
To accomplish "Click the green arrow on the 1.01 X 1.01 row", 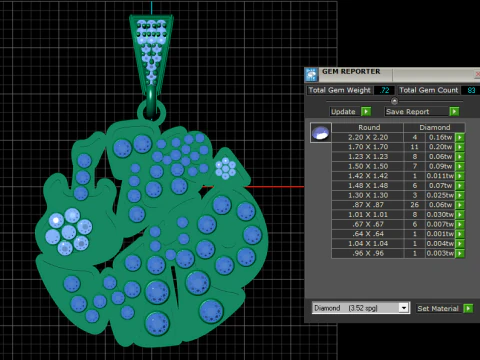I will click(x=460, y=215).
